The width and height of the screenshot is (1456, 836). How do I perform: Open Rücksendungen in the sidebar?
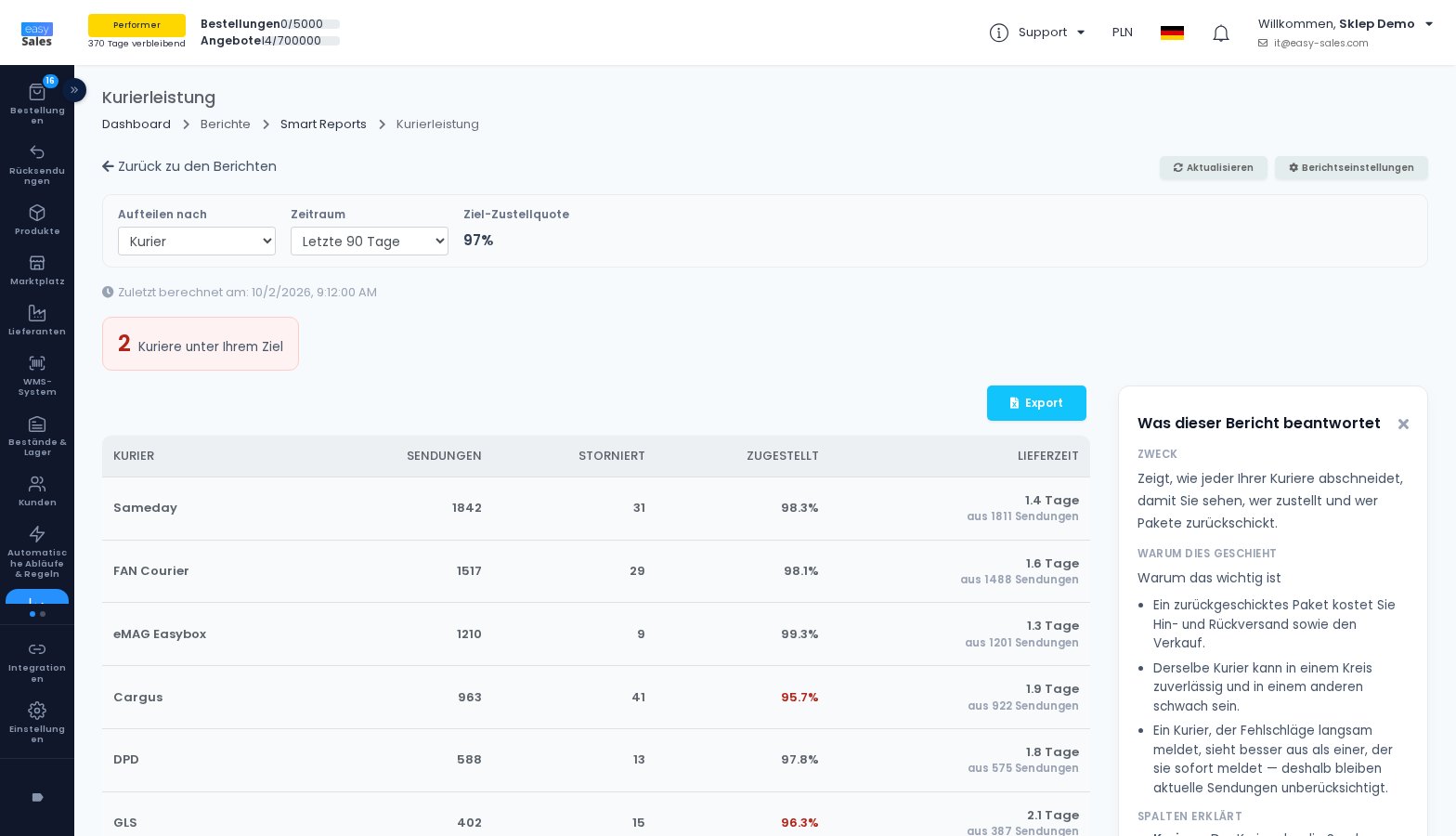click(37, 164)
